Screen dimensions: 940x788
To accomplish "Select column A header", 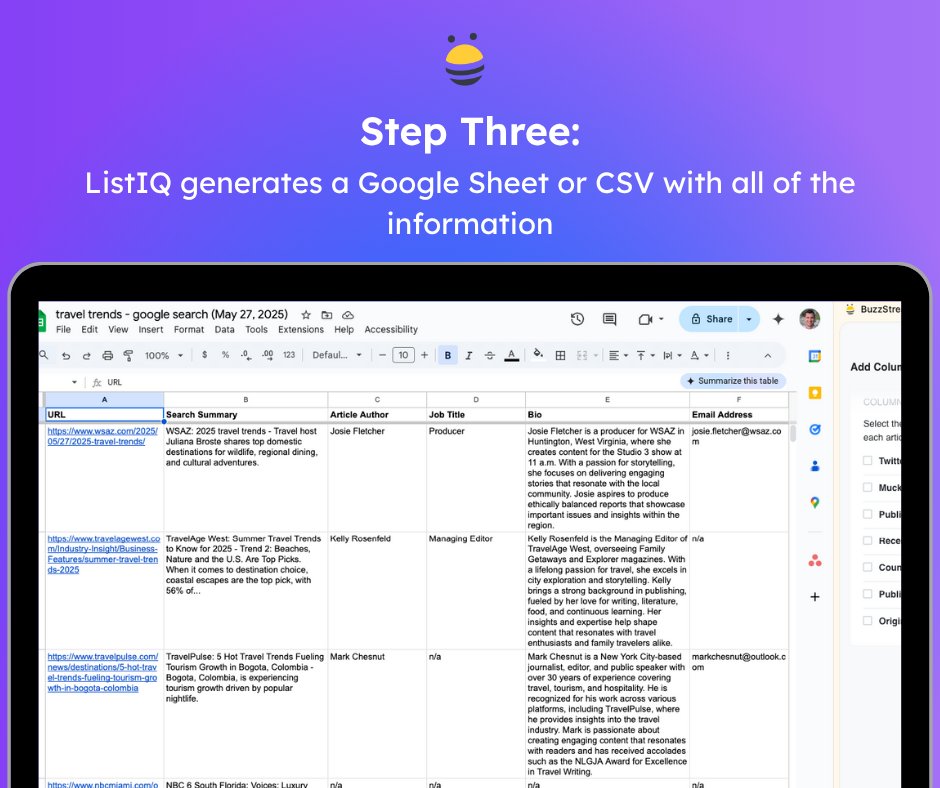I will coord(104,399).
